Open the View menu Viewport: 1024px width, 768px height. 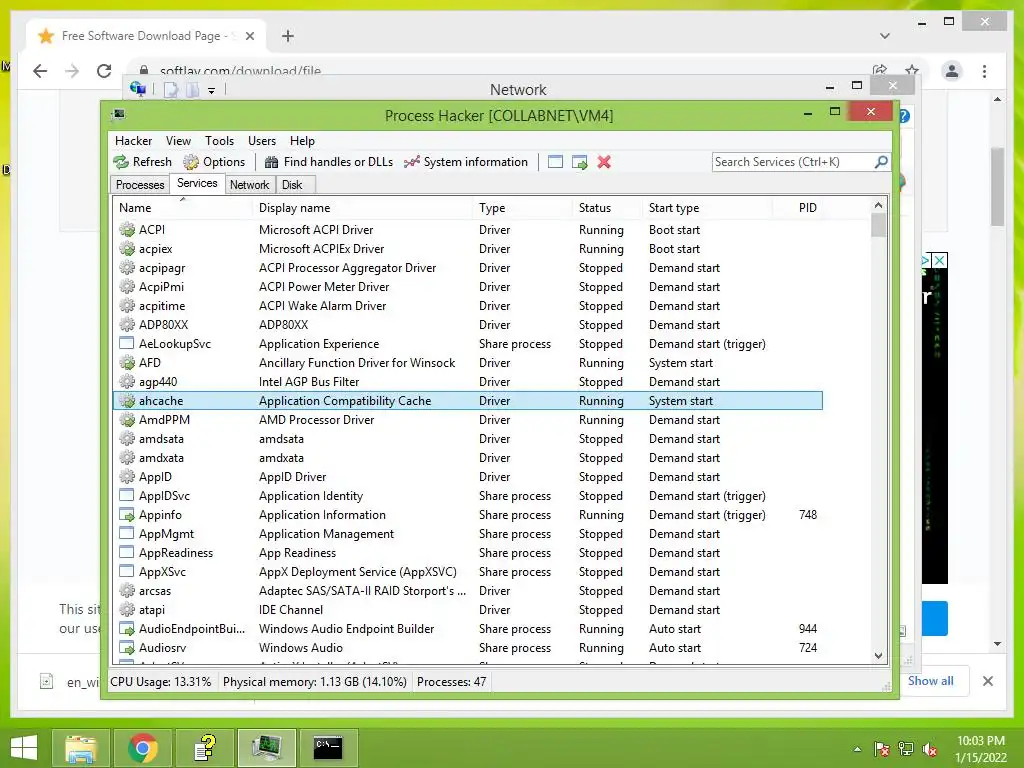[x=178, y=140]
